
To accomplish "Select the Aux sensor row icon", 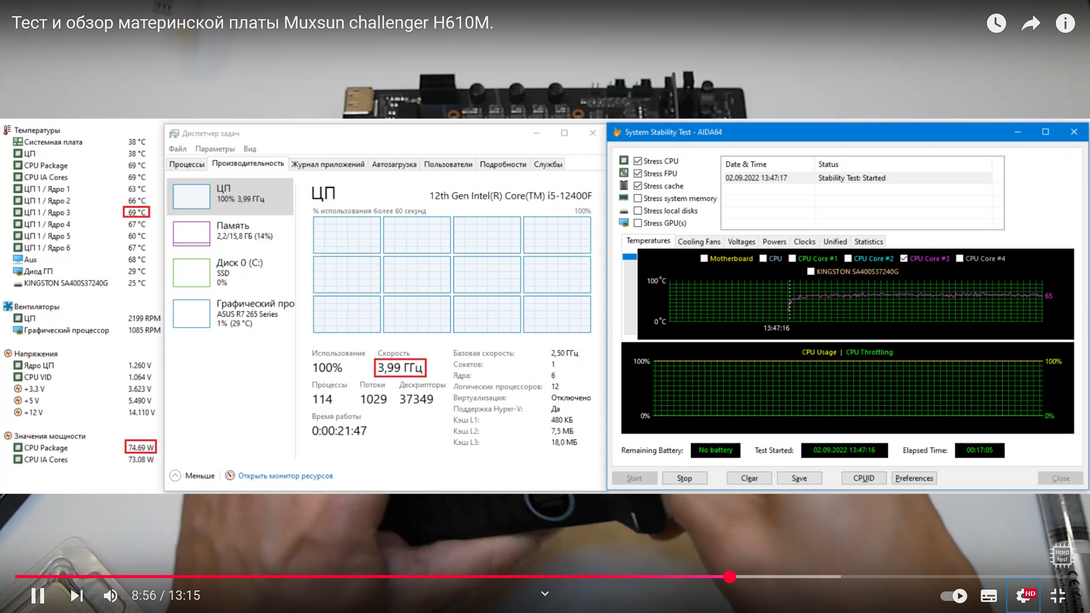I will (x=18, y=259).
